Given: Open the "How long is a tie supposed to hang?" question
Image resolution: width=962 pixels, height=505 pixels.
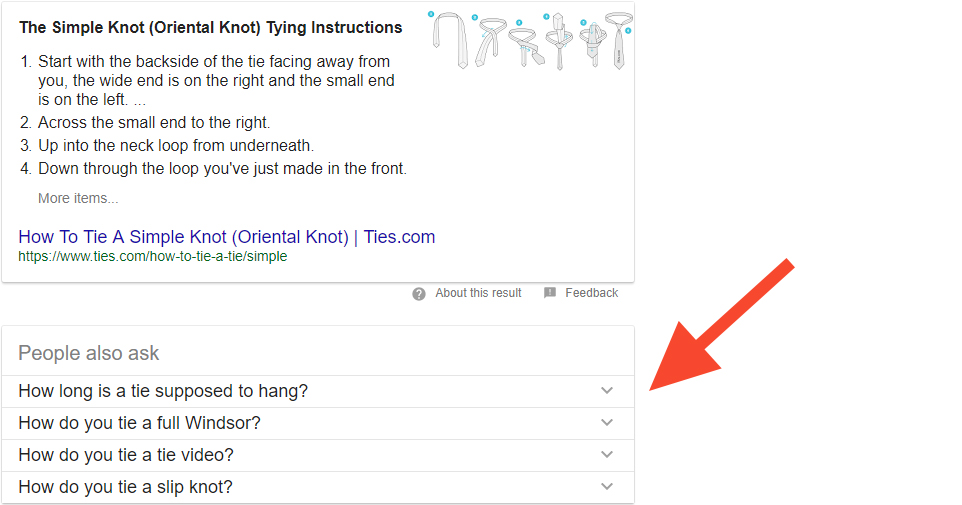Looking at the screenshot, I should [318, 391].
